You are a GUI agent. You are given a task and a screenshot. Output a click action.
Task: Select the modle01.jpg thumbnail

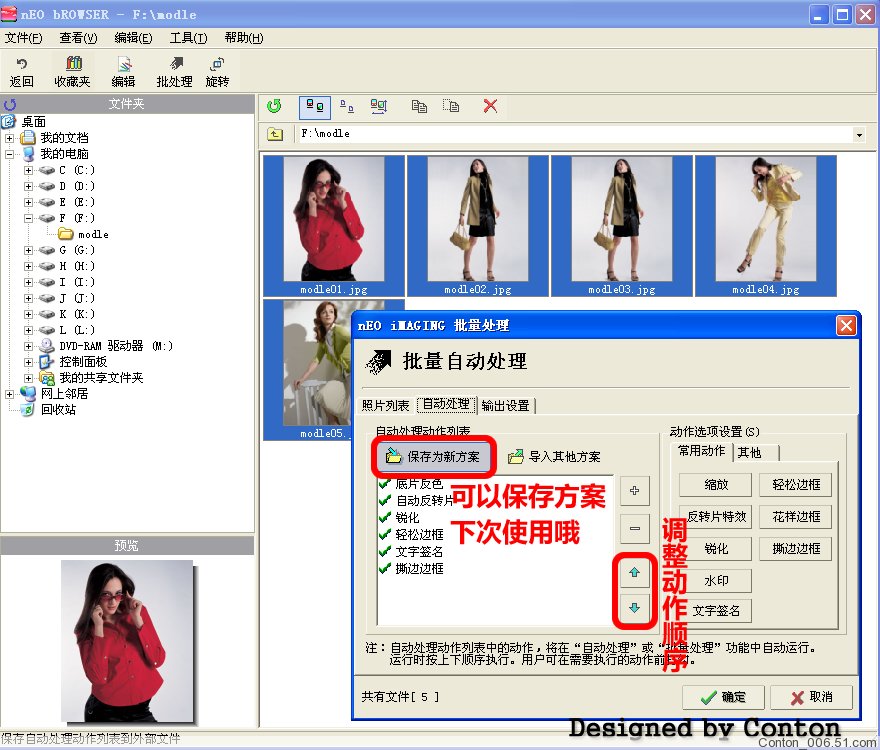(x=334, y=226)
